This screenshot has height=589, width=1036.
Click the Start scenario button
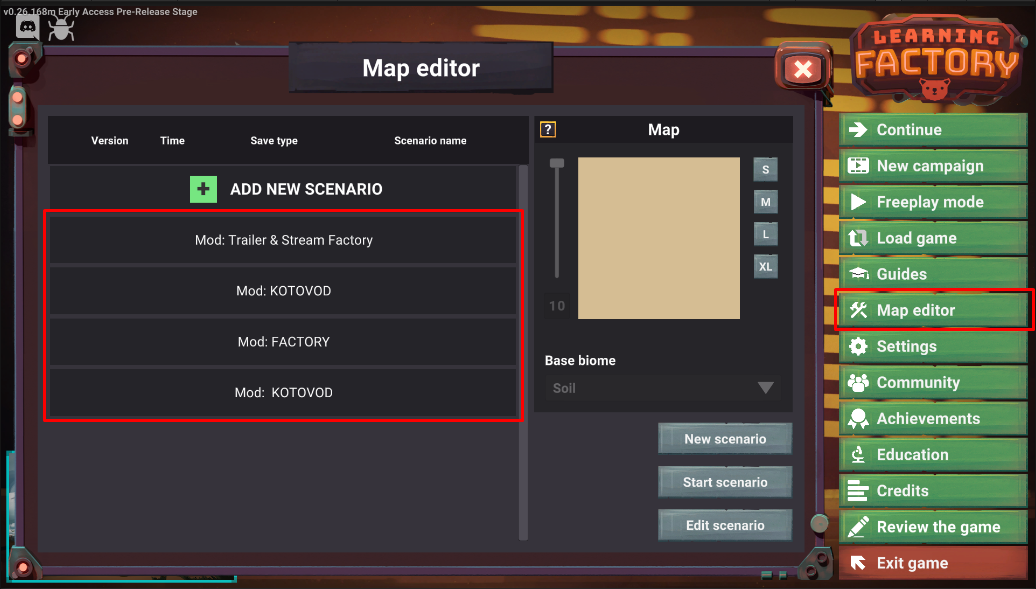[725, 482]
